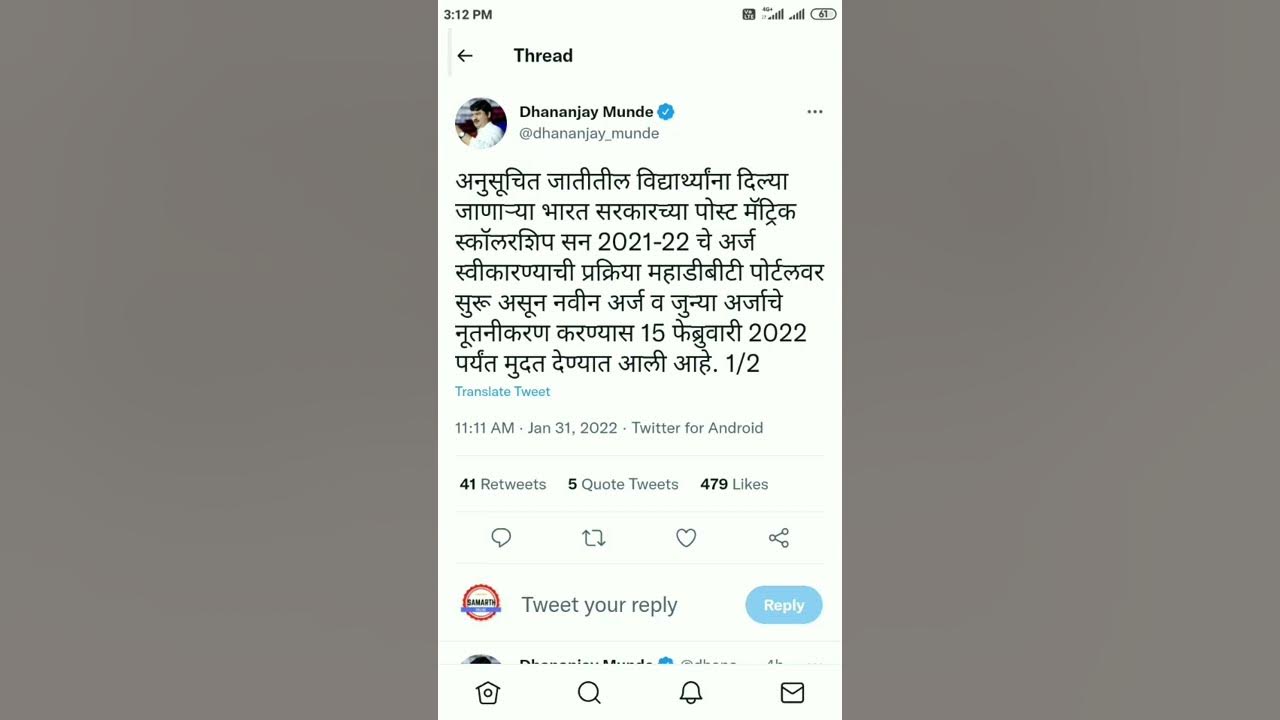Screen dimensions: 1280x720
Task: Open the Messages envelope icon
Action: [792, 693]
